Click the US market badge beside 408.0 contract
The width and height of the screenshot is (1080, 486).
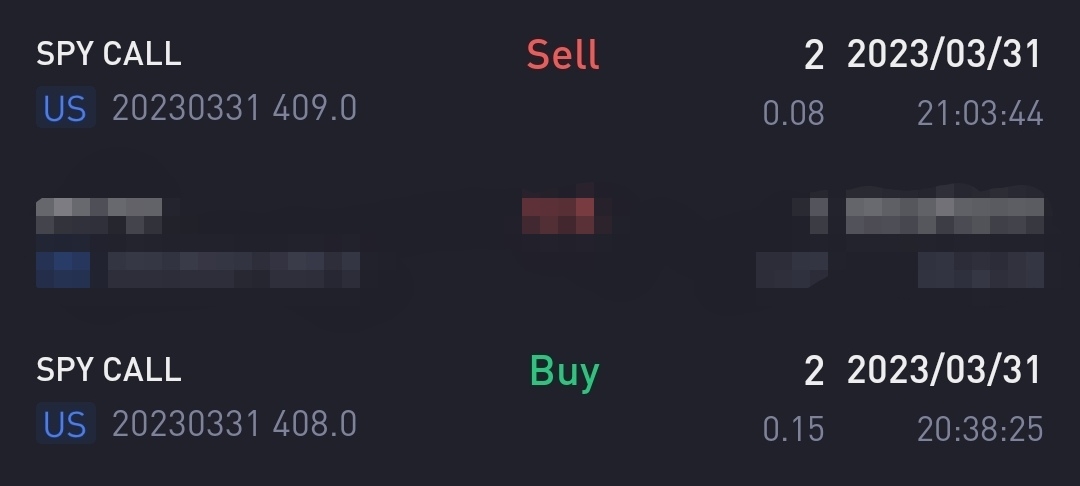65,423
